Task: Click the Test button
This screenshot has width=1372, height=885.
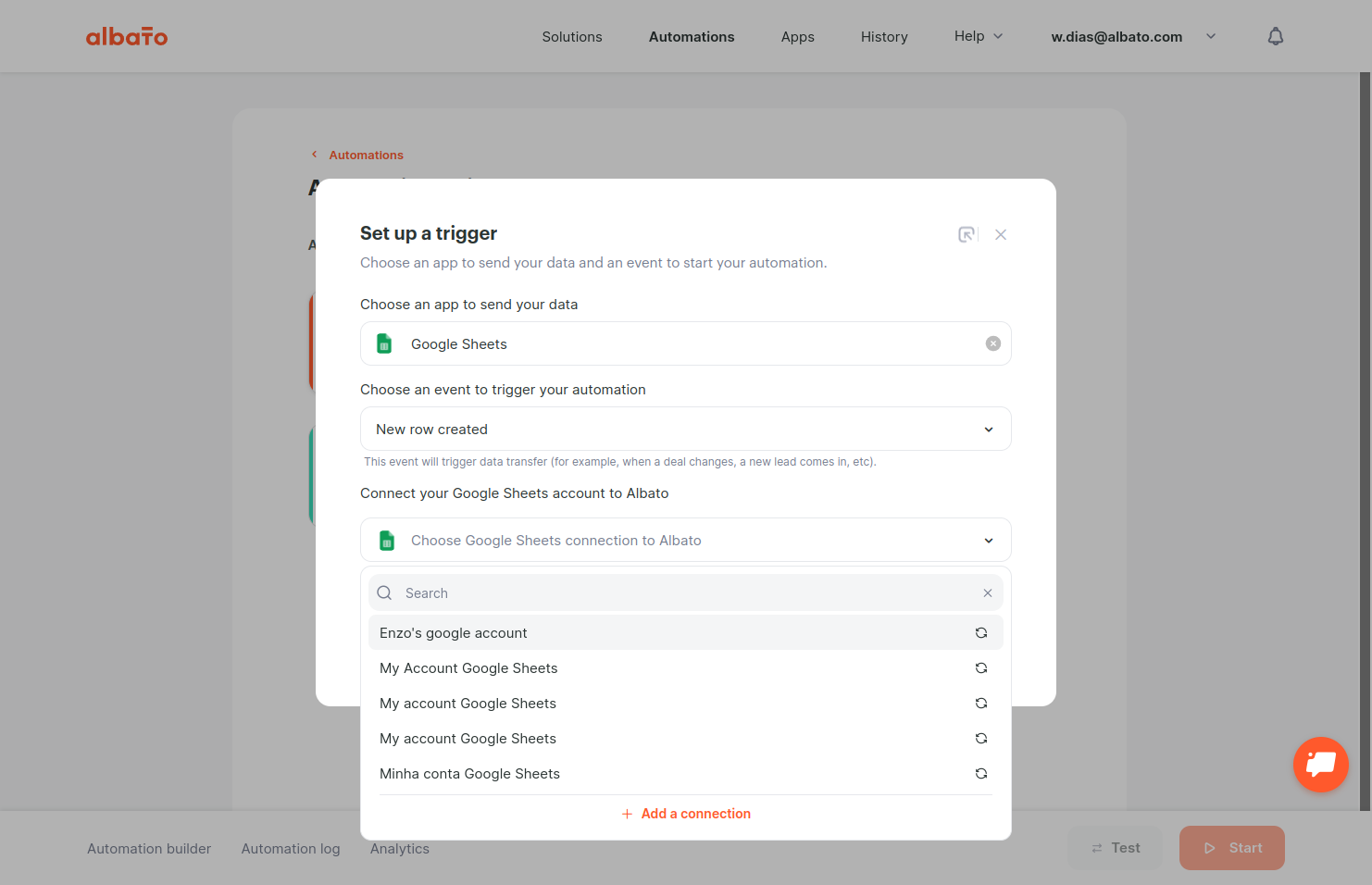Action: pyautogui.click(x=1115, y=848)
